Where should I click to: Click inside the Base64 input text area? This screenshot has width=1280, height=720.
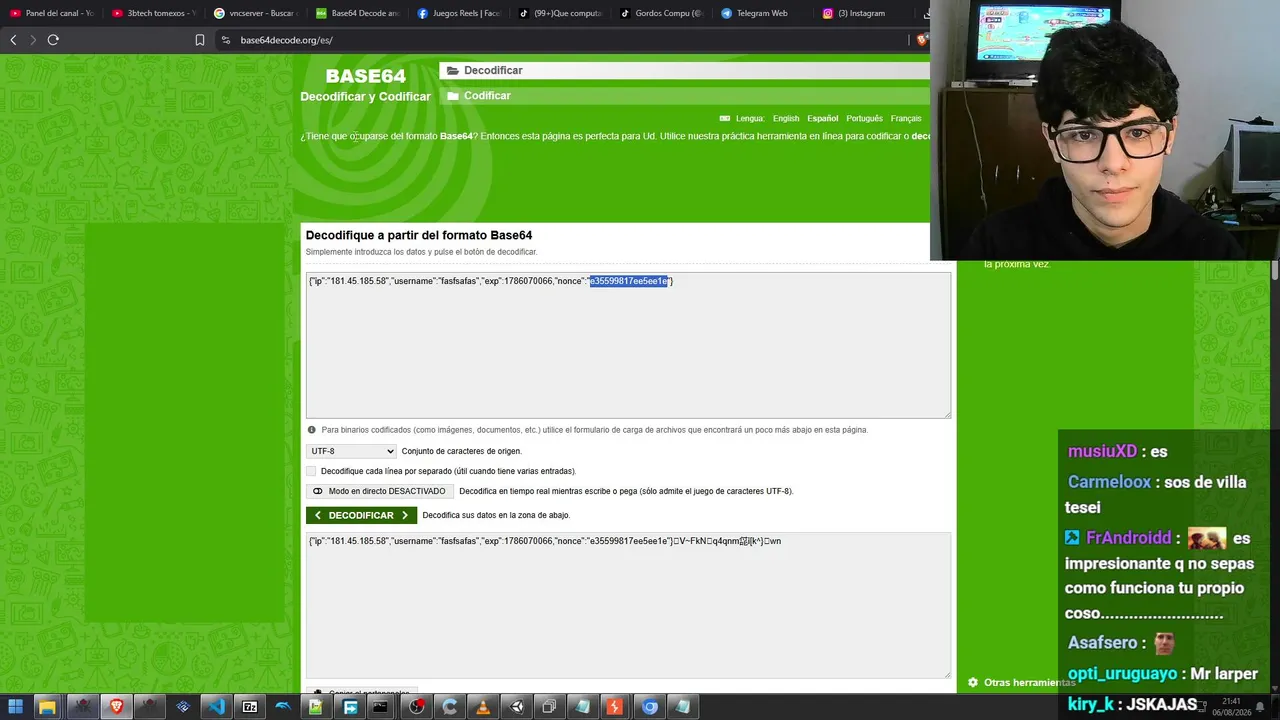[628, 345]
